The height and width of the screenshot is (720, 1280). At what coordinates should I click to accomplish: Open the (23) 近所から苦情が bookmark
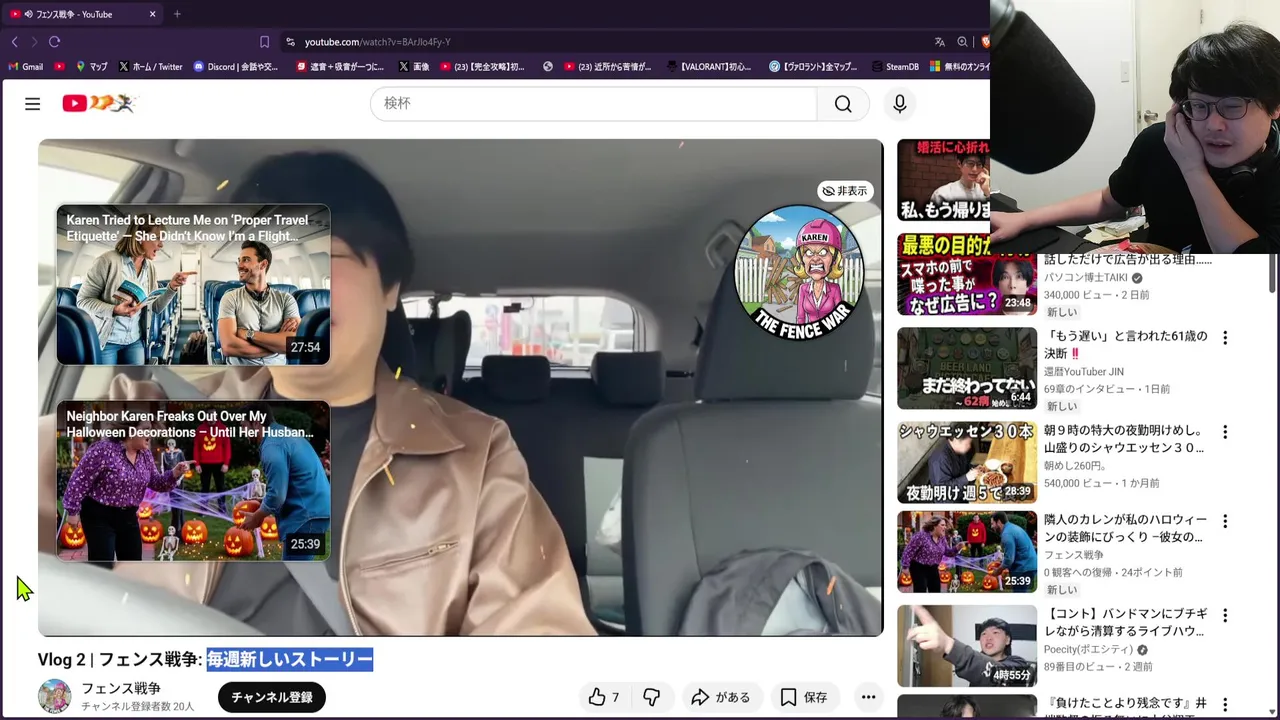coord(608,67)
